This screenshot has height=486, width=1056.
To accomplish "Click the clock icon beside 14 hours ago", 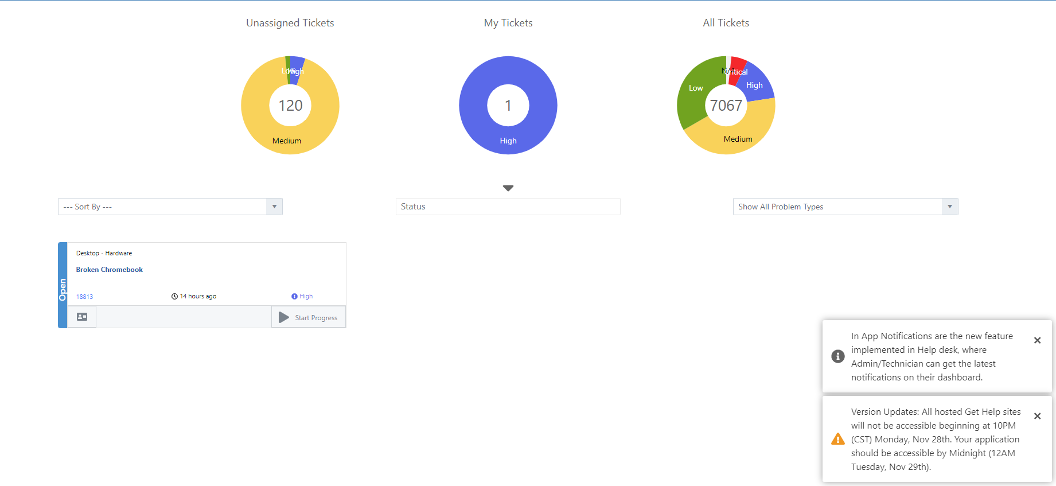I will pos(174,296).
